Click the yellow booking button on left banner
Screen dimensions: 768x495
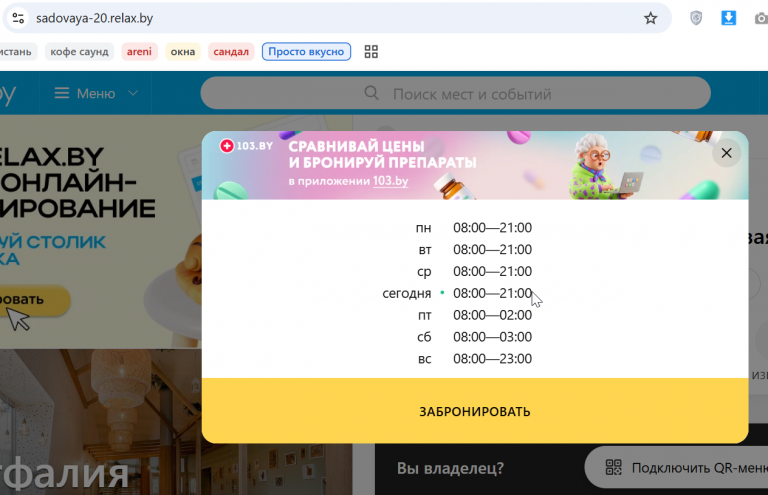pos(34,299)
